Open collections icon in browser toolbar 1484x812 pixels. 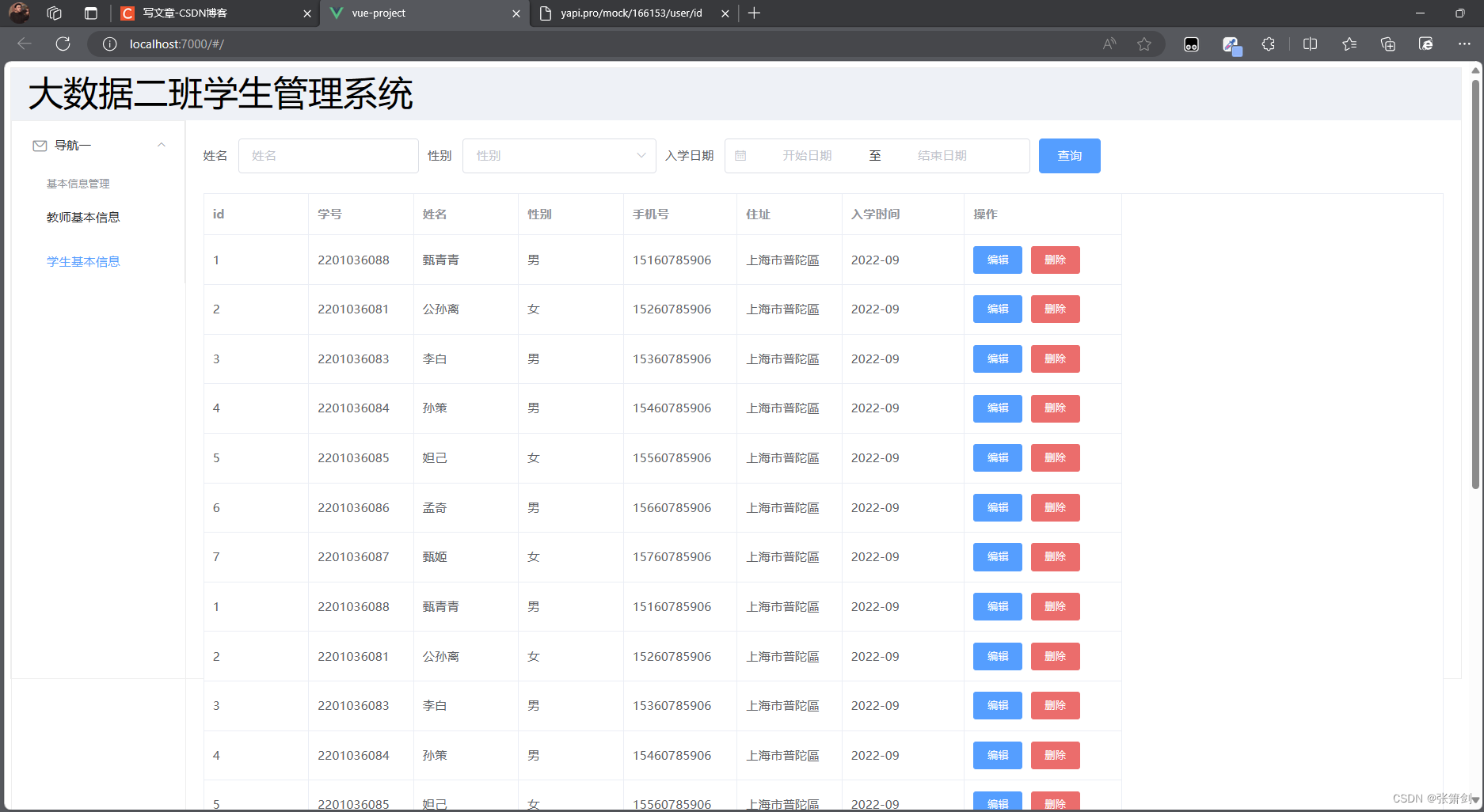point(1387,44)
